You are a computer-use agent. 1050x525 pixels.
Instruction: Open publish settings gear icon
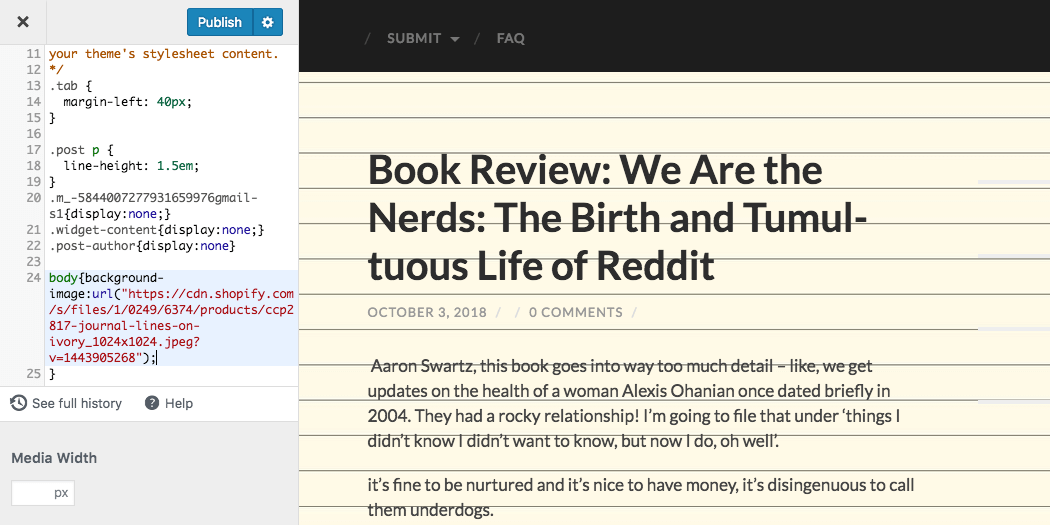(x=268, y=22)
